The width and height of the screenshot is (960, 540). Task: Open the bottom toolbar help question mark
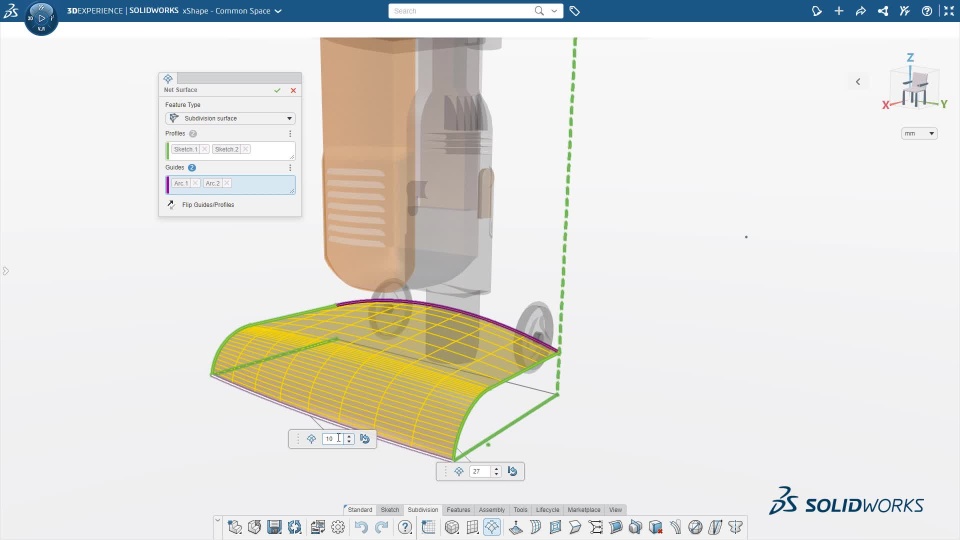tap(405, 527)
